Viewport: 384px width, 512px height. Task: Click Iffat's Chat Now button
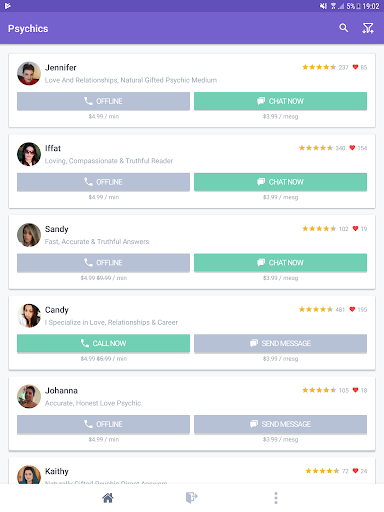(x=280, y=182)
